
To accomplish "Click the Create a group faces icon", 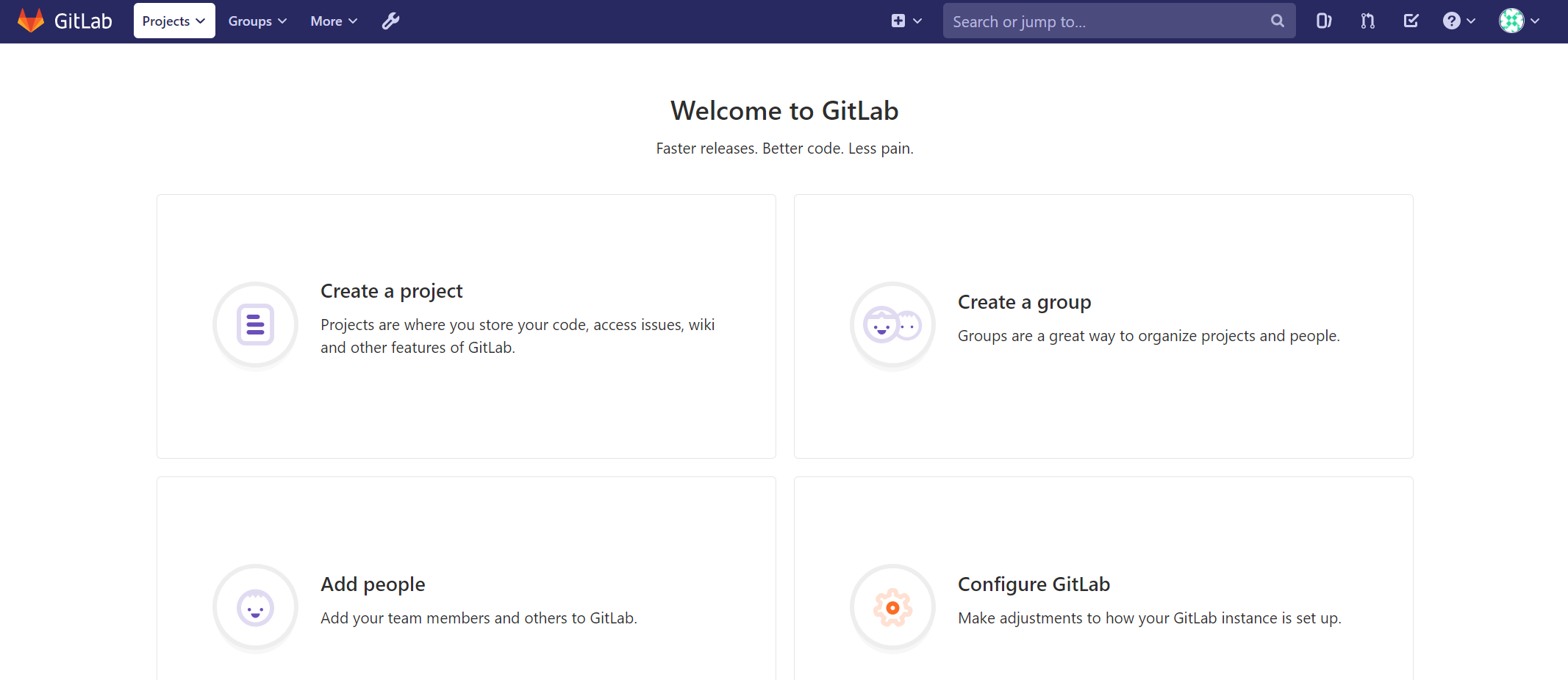I will click(x=892, y=324).
